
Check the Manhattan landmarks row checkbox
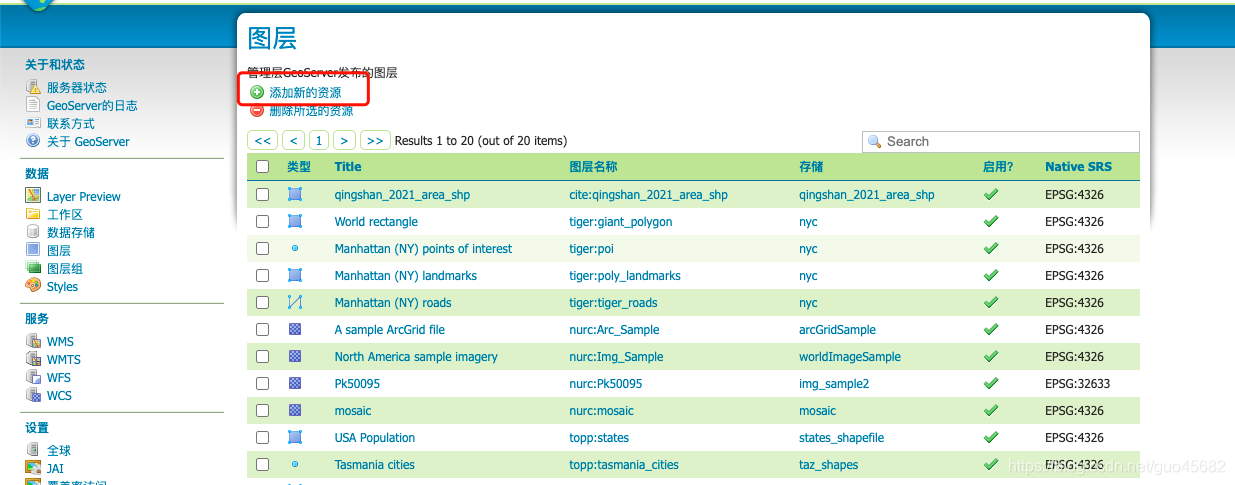pos(263,275)
